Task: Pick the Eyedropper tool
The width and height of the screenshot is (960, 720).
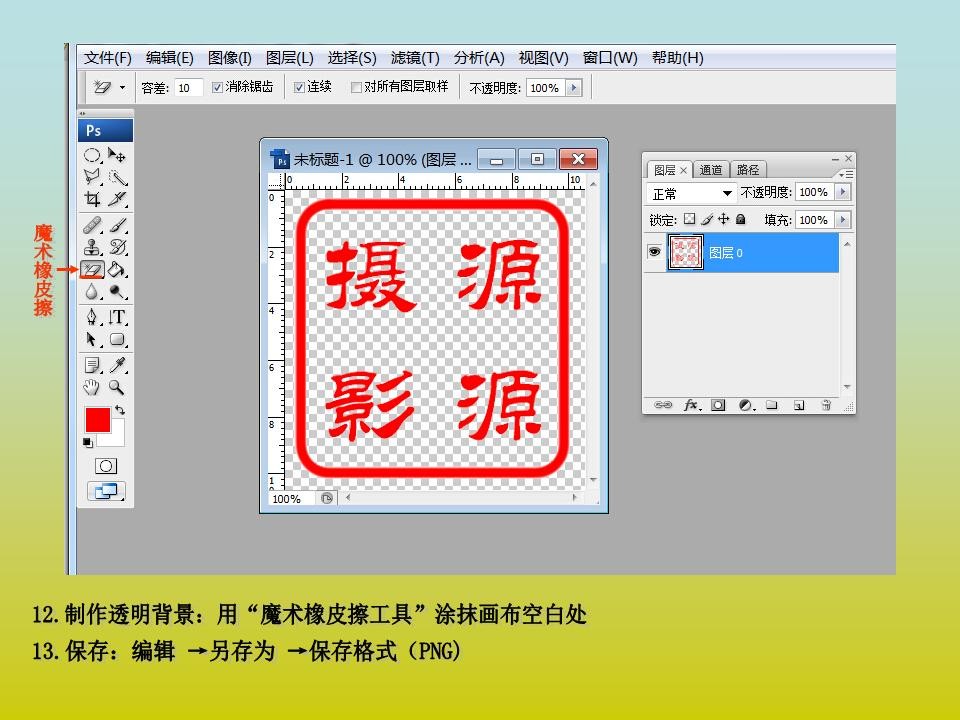Action: click(x=117, y=366)
